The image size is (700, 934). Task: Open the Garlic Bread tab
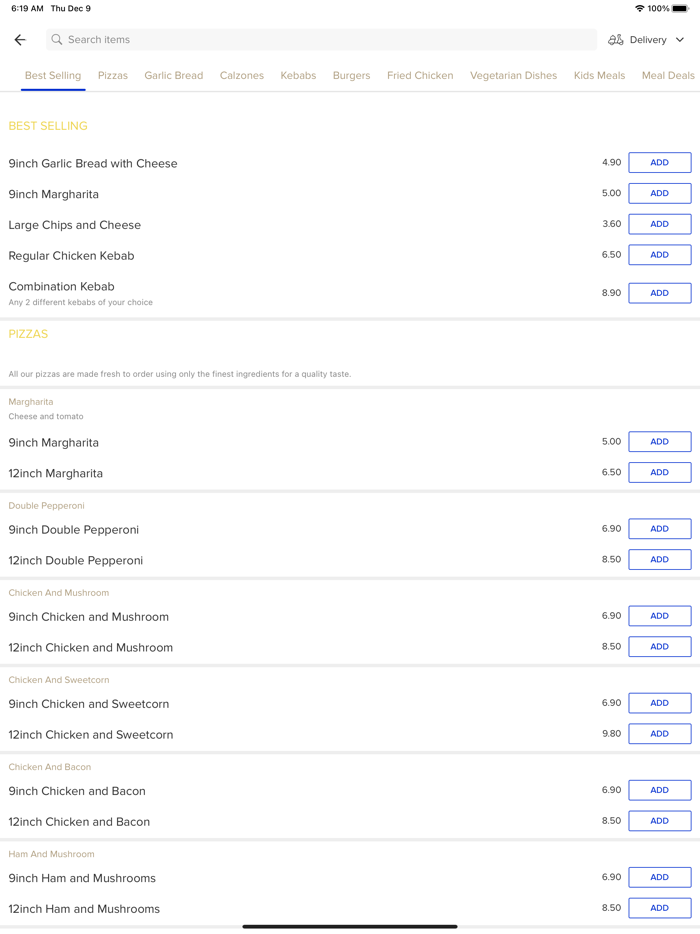[x=174, y=76]
